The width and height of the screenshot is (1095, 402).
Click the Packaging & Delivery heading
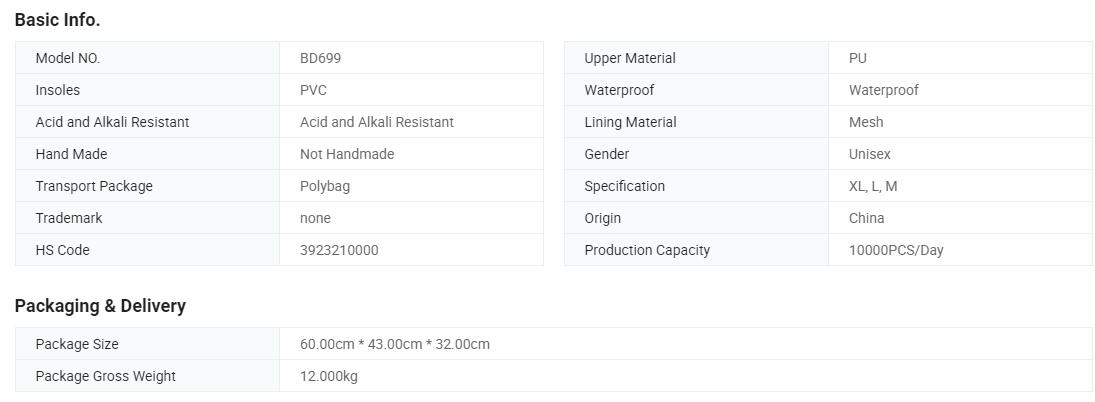[100, 305]
